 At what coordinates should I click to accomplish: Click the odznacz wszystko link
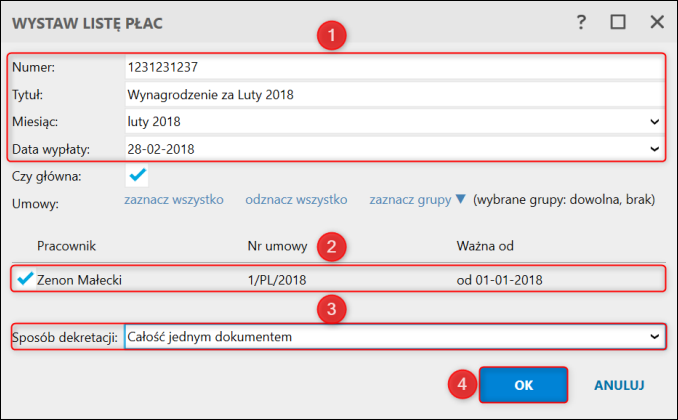pyautogui.click(x=296, y=199)
